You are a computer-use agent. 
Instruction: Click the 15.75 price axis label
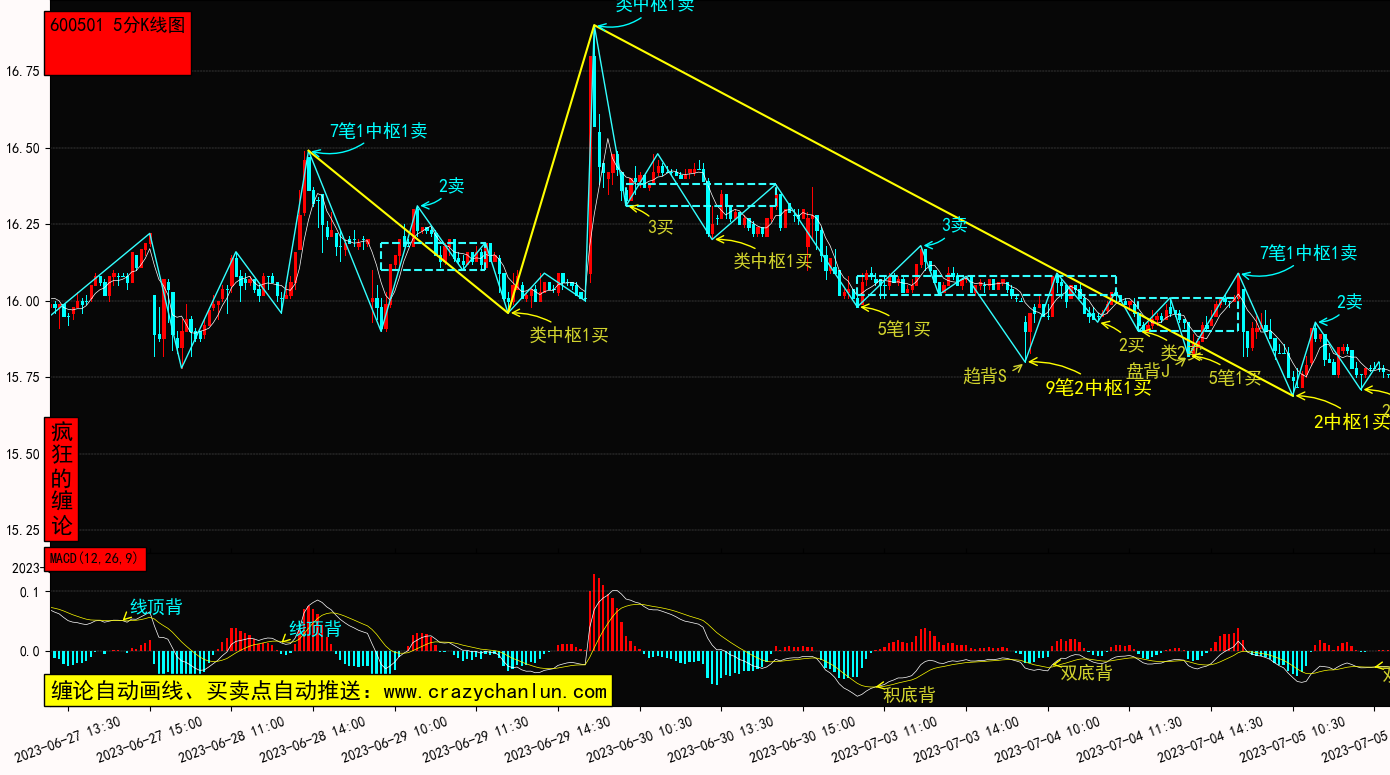tap(23, 378)
